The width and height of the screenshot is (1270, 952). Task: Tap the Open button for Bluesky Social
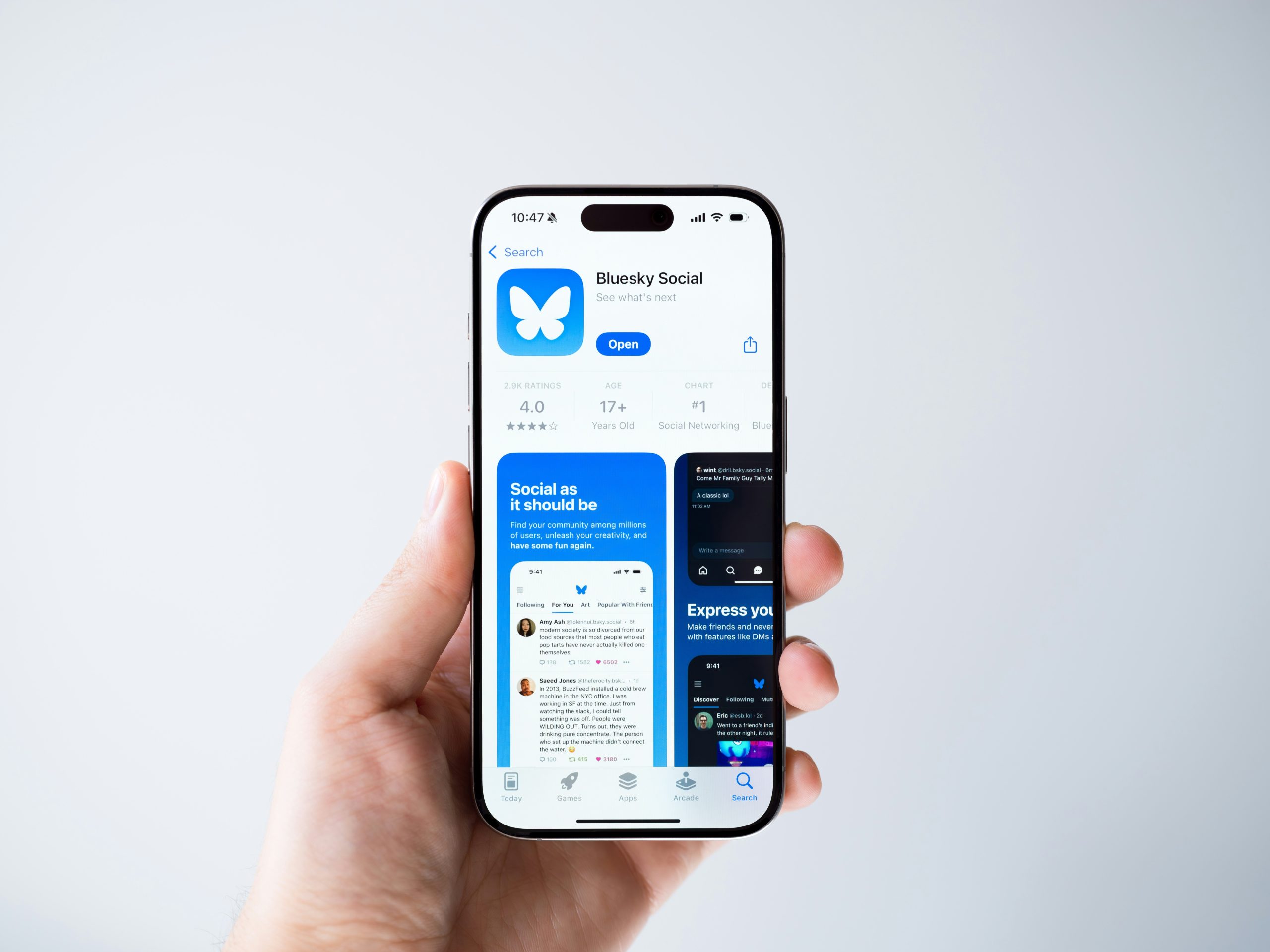click(x=622, y=343)
